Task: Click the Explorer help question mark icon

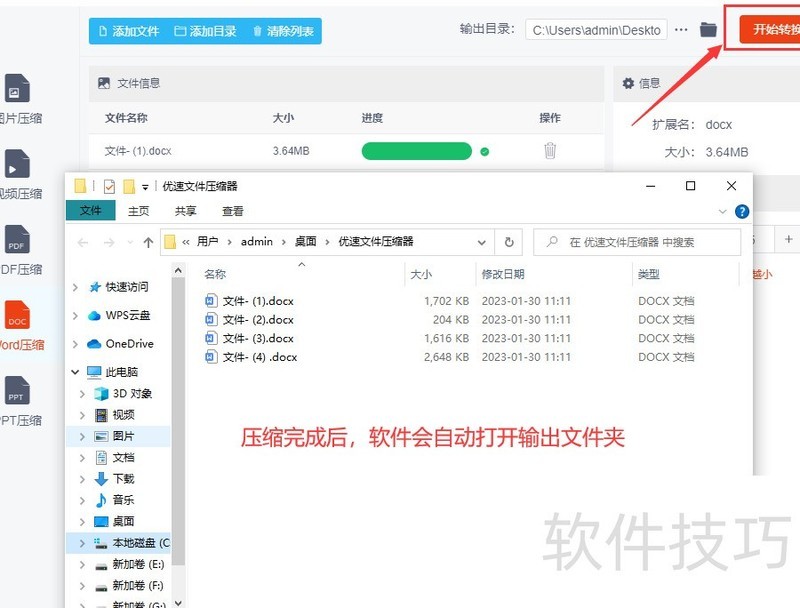Action: pyautogui.click(x=742, y=211)
